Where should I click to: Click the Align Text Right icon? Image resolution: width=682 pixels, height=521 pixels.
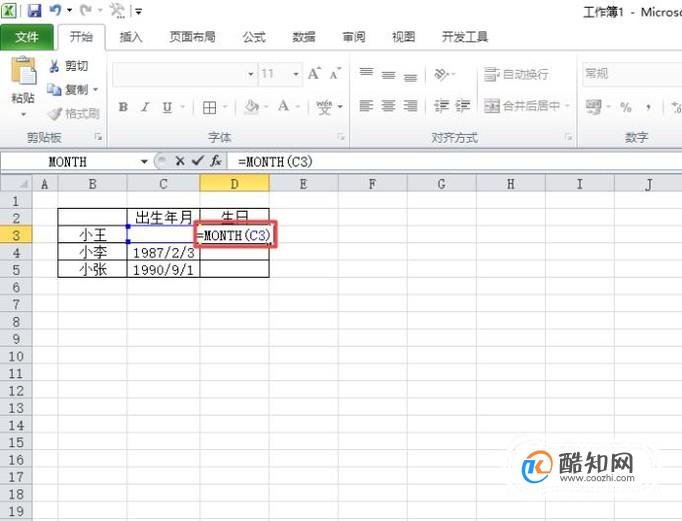(x=410, y=106)
